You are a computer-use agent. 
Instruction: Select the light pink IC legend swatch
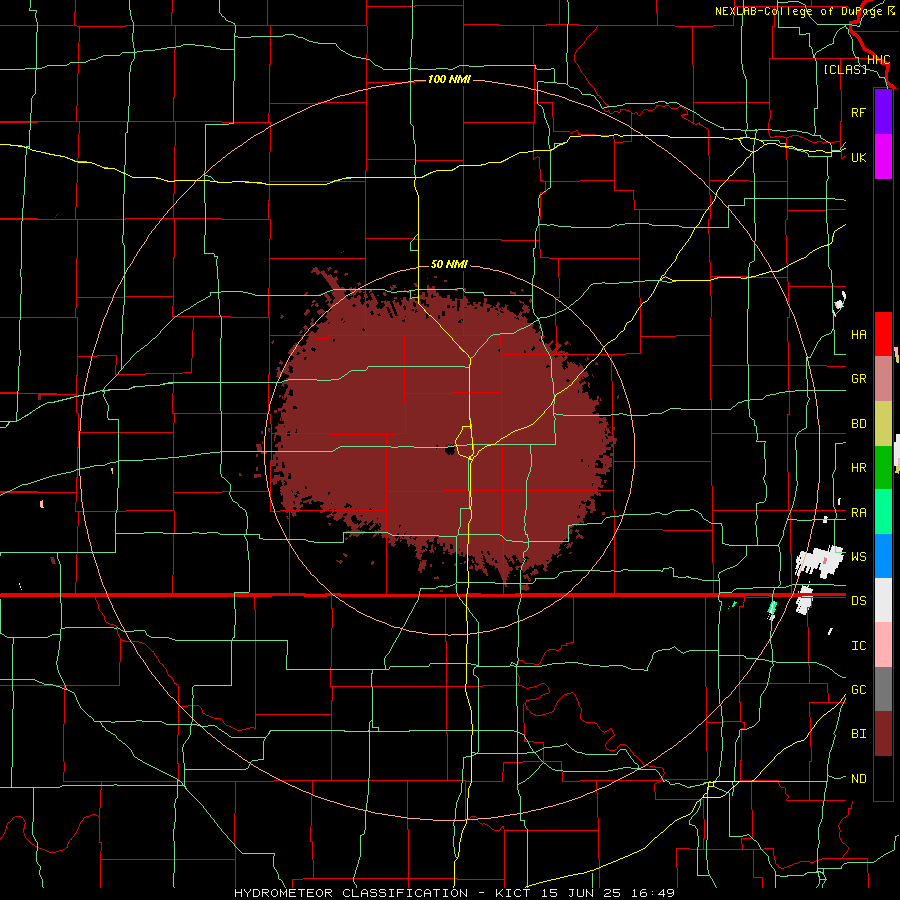pos(883,645)
